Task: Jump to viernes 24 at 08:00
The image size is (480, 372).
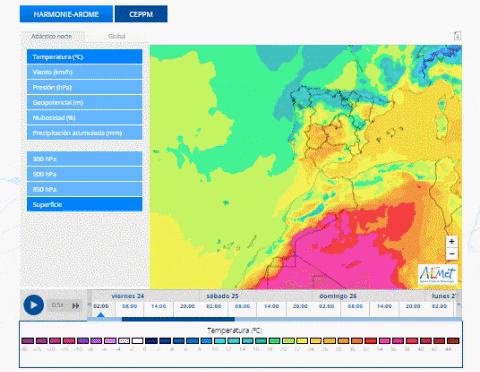Action: point(130,306)
